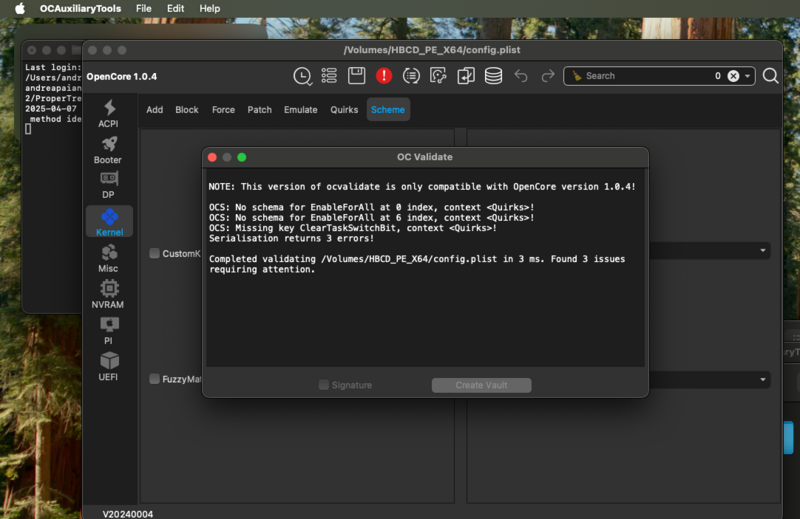Image resolution: width=800 pixels, height=519 pixels.
Task: Switch to the Patch tab
Action: pos(260,110)
